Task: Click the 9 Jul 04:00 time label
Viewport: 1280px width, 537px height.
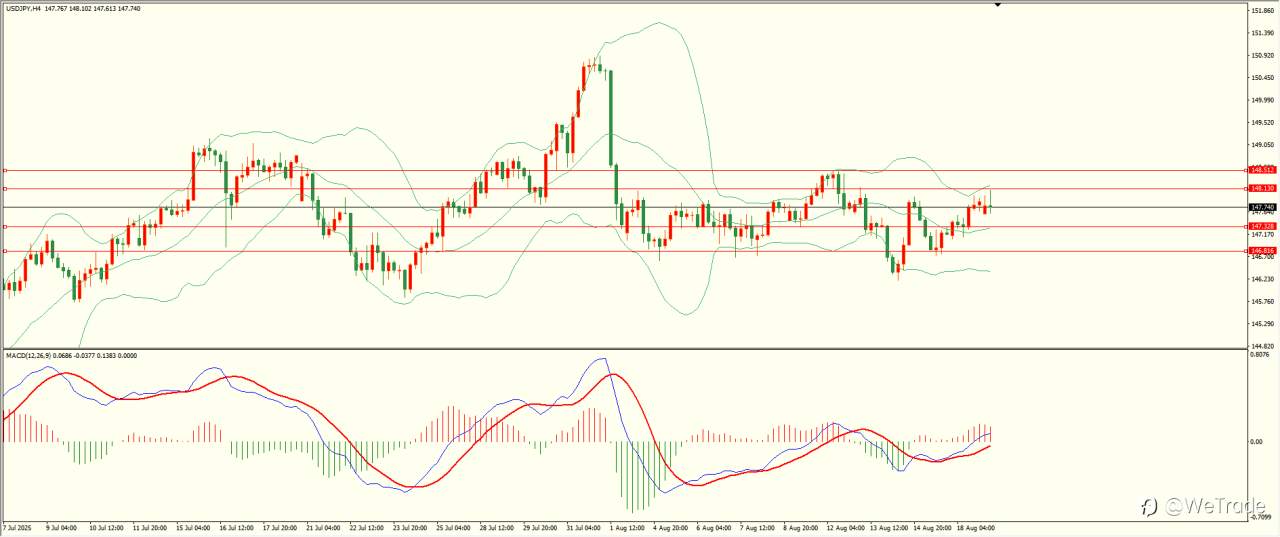Action: point(62,527)
